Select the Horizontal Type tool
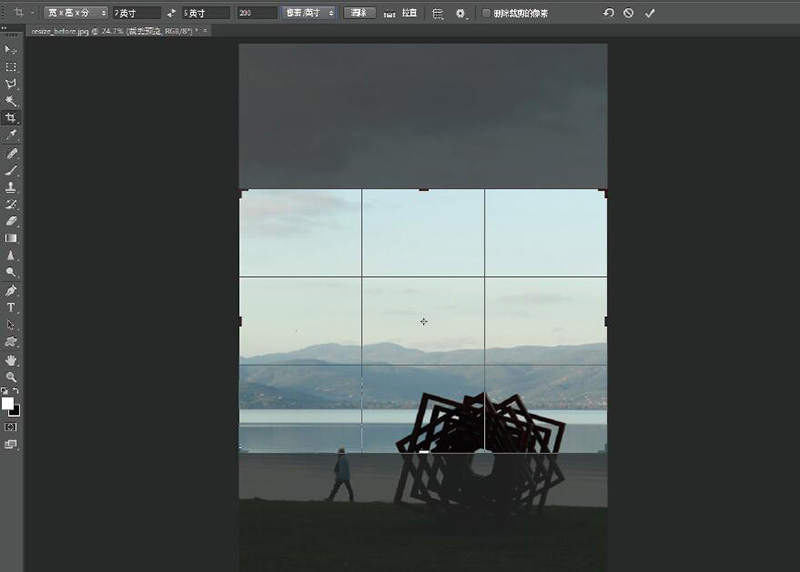Viewport: 800px width, 572px height. [11, 307]
